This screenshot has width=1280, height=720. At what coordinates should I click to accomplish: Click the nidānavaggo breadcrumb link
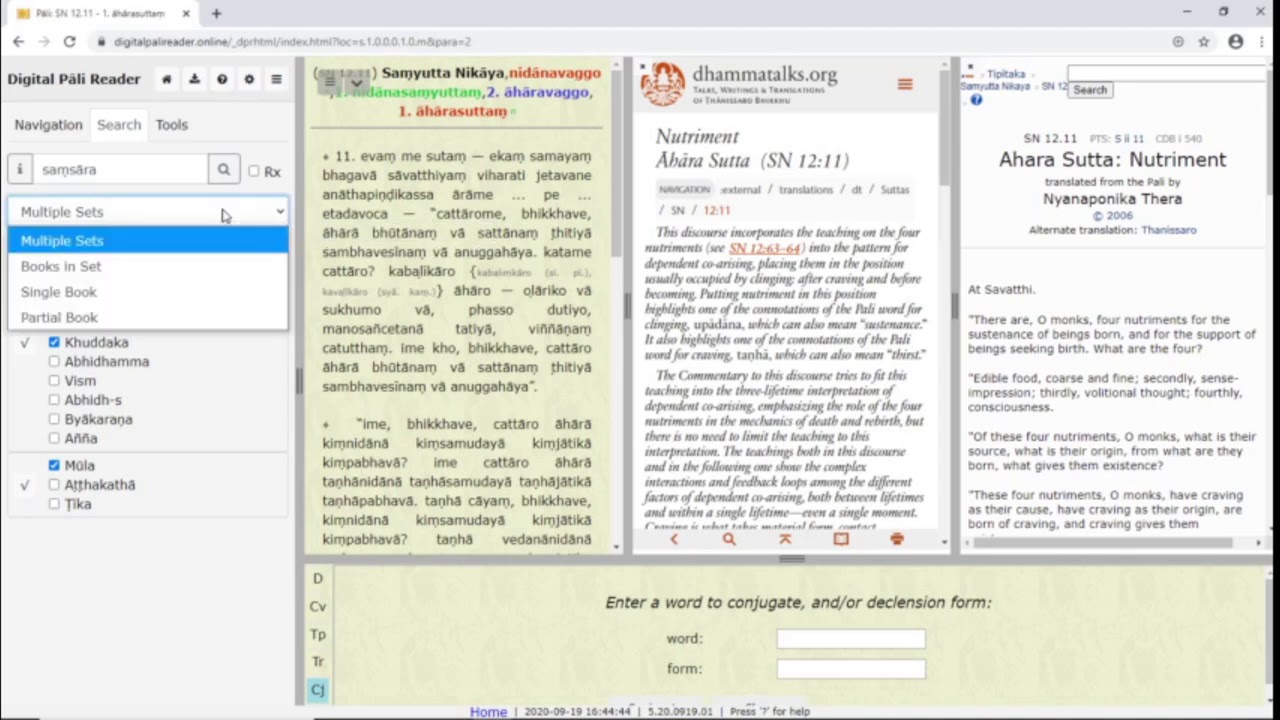coord(554,73)
